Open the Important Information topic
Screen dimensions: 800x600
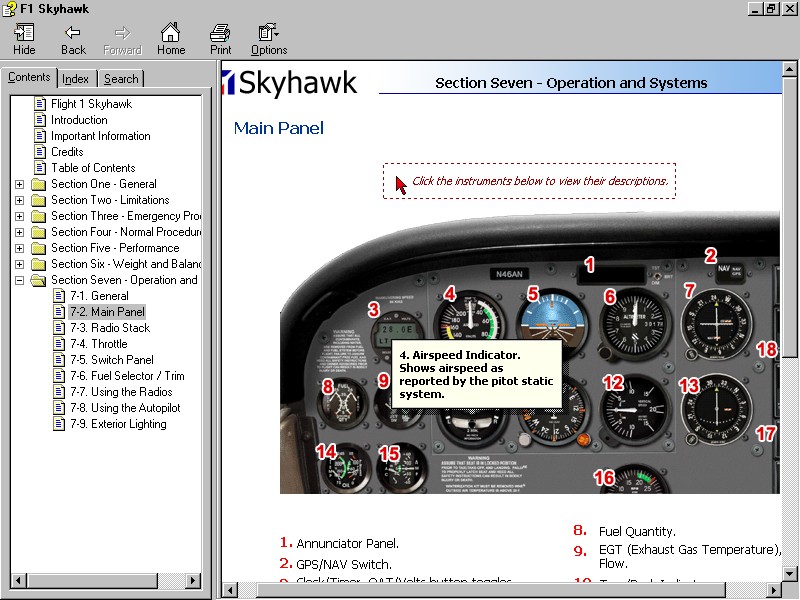point(101,136)
